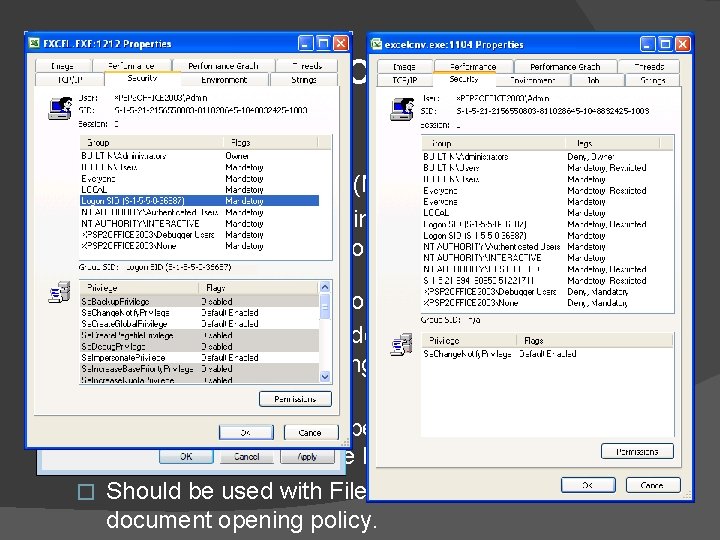Sort by Privilege column in EXCEL.EXE window
This screenshot has width=720, height=540.
coord(139,288)
